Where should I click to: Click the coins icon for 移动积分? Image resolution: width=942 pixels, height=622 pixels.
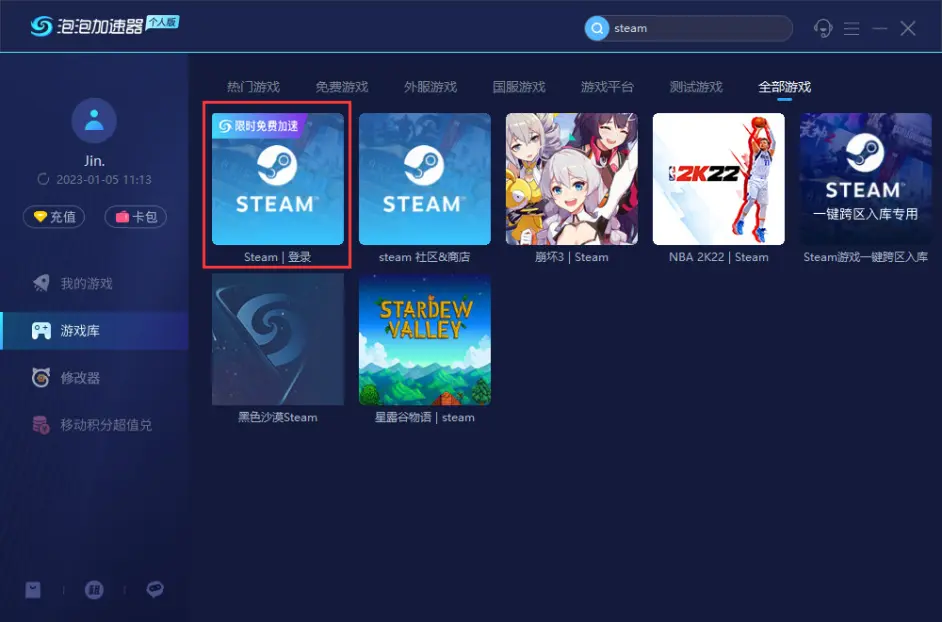(41, 425)
